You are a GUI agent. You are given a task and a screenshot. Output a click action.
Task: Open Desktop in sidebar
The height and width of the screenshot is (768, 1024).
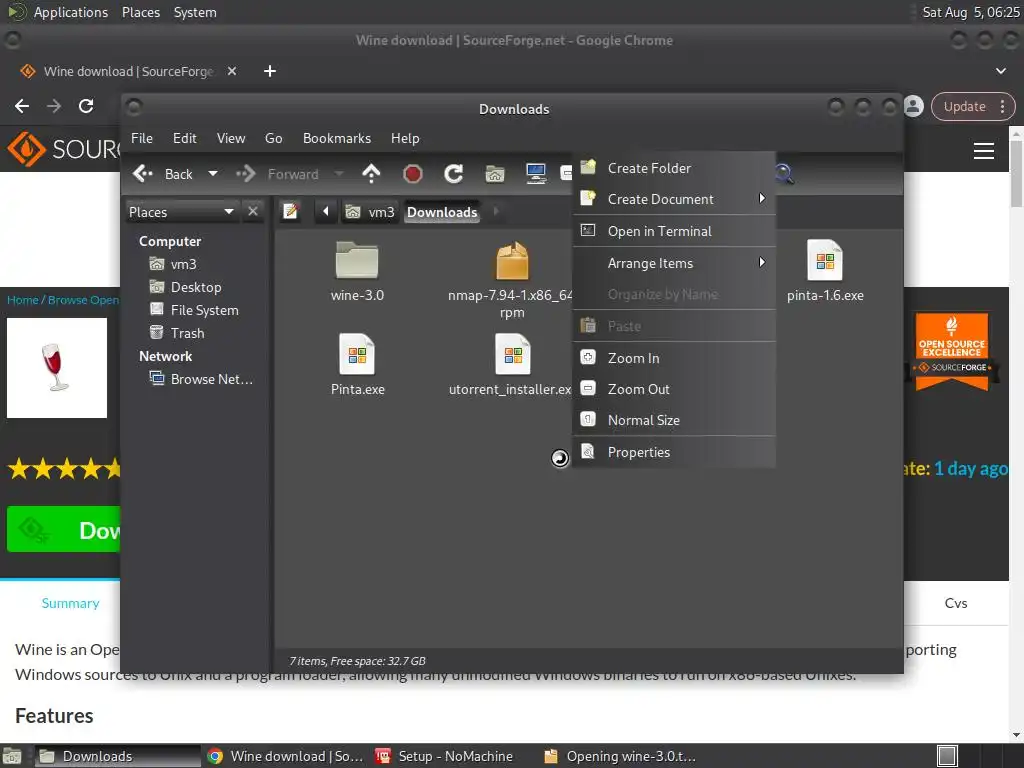pyautogui.click(x=185, y=287)
